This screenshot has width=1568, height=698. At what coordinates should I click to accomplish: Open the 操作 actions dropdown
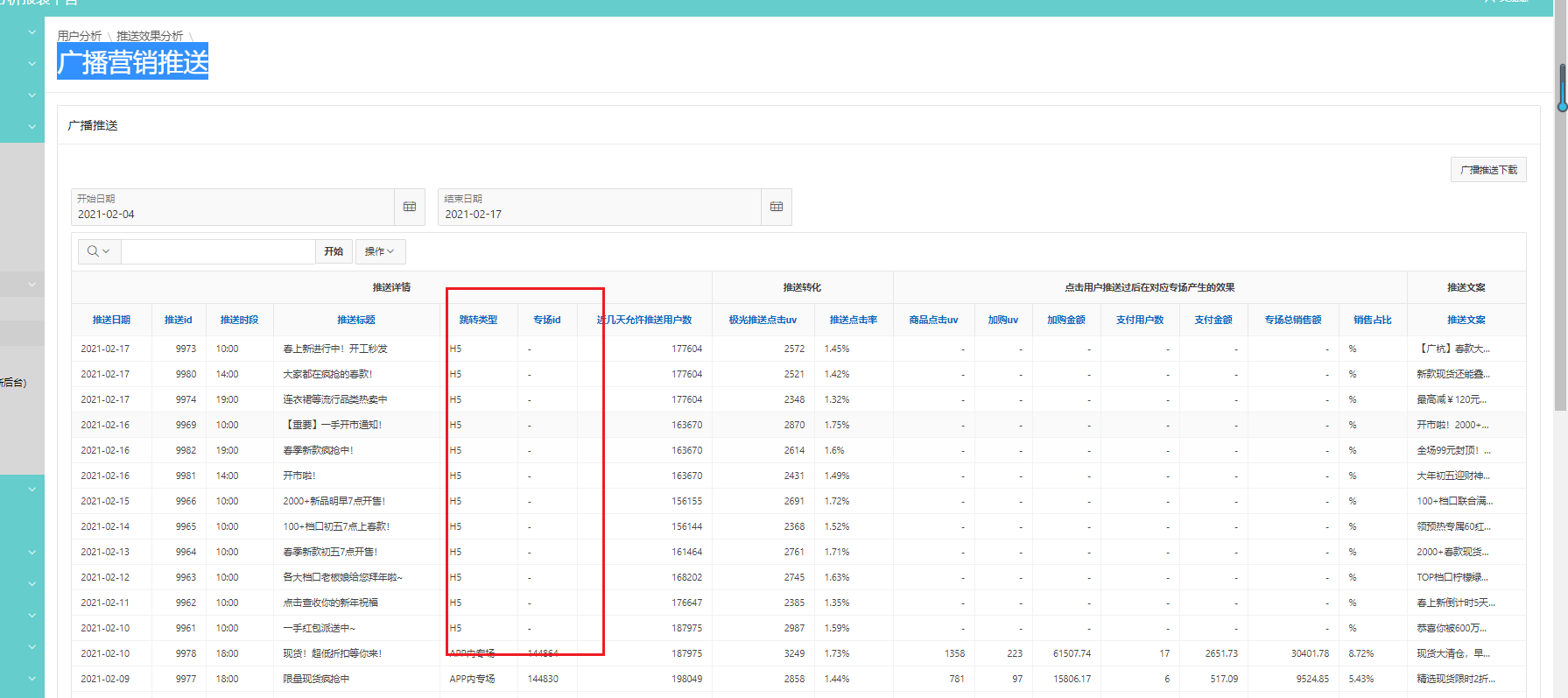tap(380, 251)
